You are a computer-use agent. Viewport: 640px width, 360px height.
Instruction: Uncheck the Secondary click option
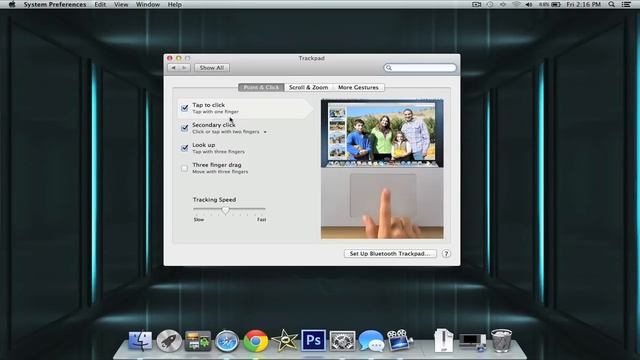pyautogui.click(x=184, y=128)
